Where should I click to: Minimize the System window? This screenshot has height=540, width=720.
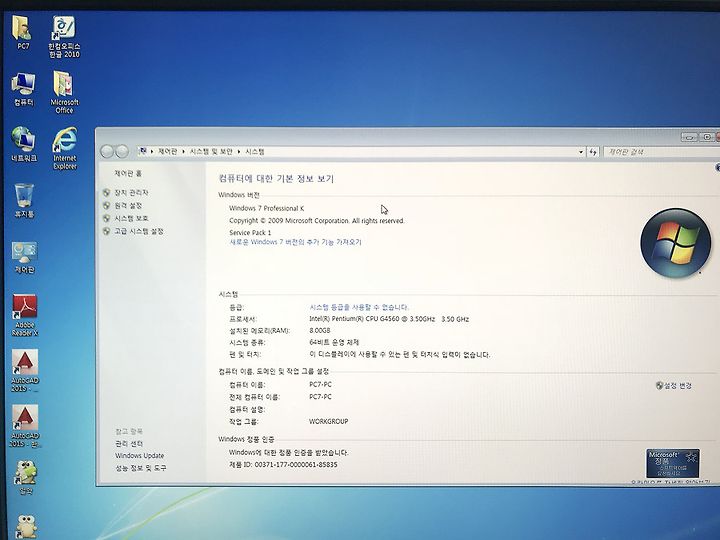pyautogui.click(x=690, y=137)
